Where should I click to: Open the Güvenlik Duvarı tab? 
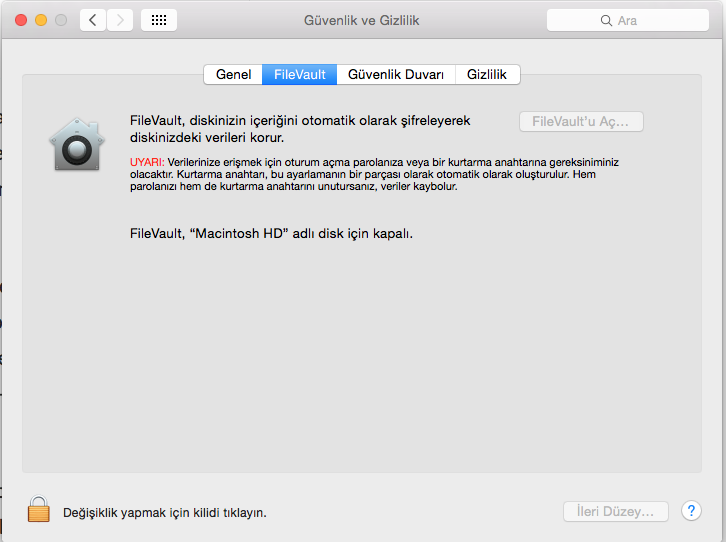pyautogui.click(x=396, y=75)
